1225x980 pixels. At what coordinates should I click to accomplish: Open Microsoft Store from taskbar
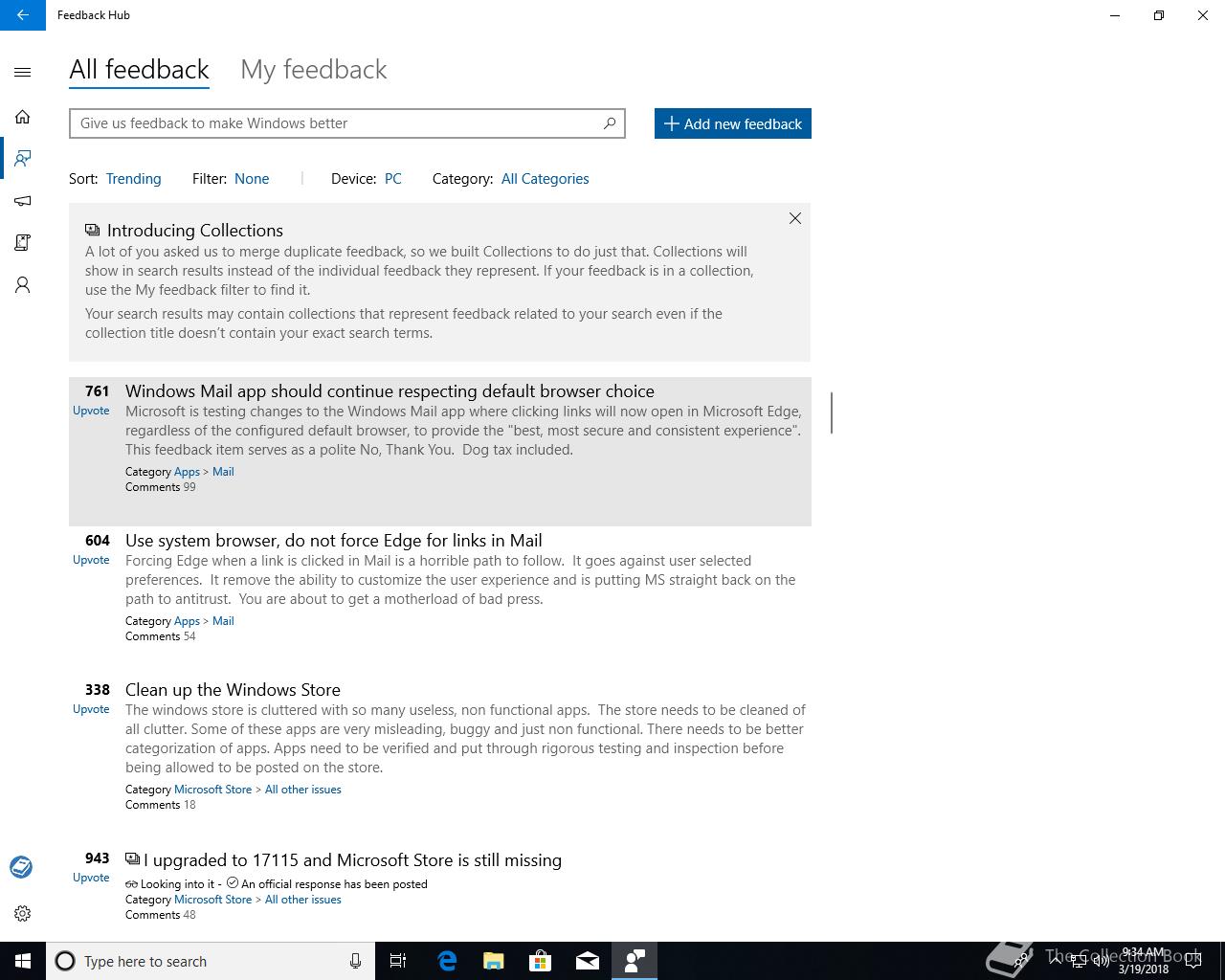(x=540, y=961)
